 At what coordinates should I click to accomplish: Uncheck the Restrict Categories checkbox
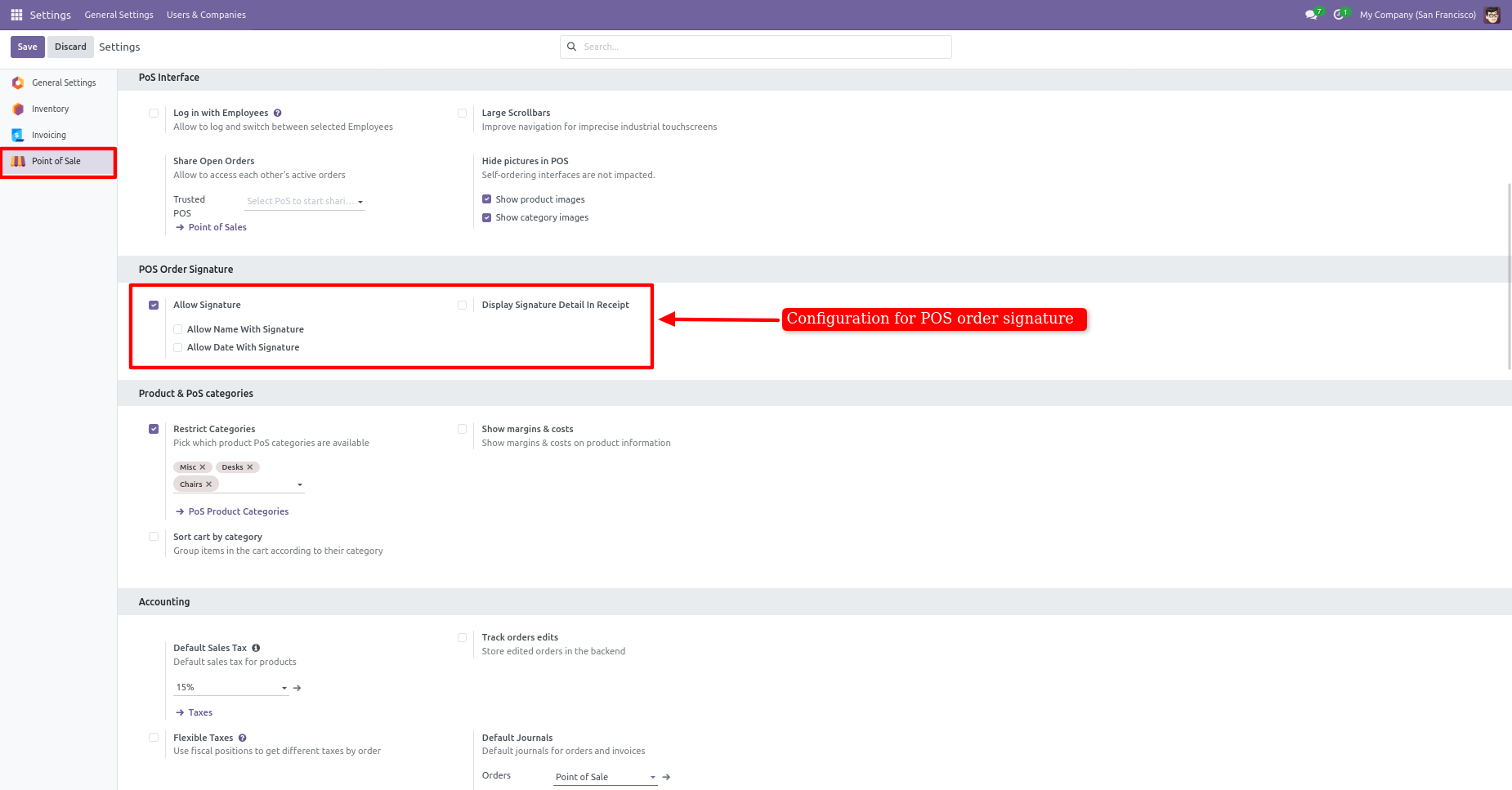click(x=154, y=429)
